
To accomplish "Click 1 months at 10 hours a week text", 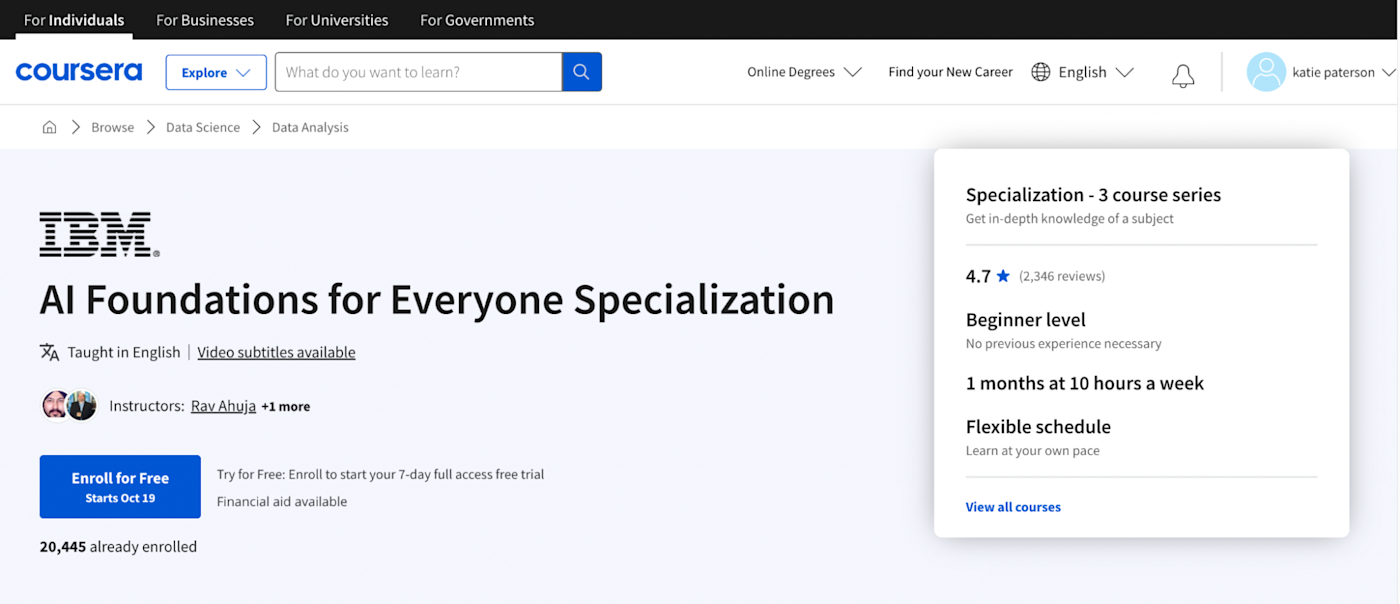I will point(1085,383).
